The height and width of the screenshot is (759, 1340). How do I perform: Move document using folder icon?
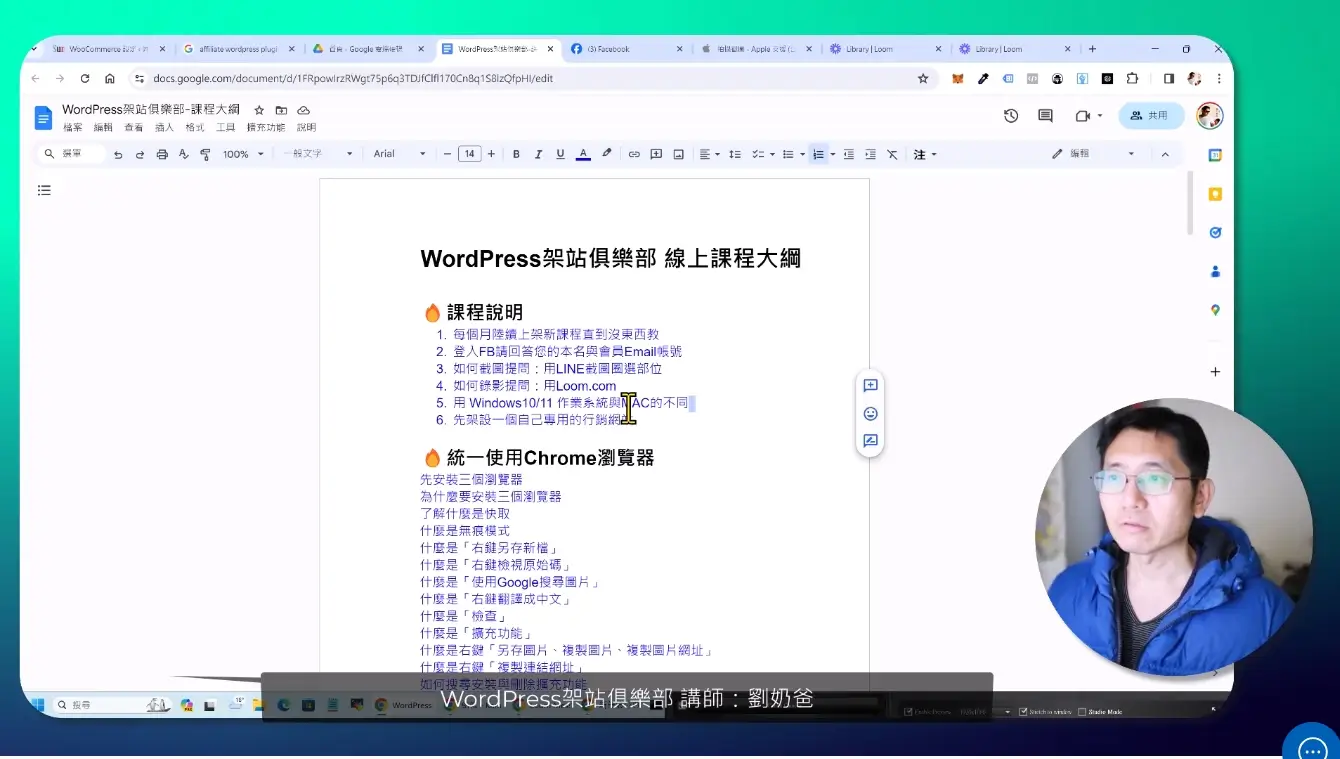pyautogui.click(x=281, y=110)
